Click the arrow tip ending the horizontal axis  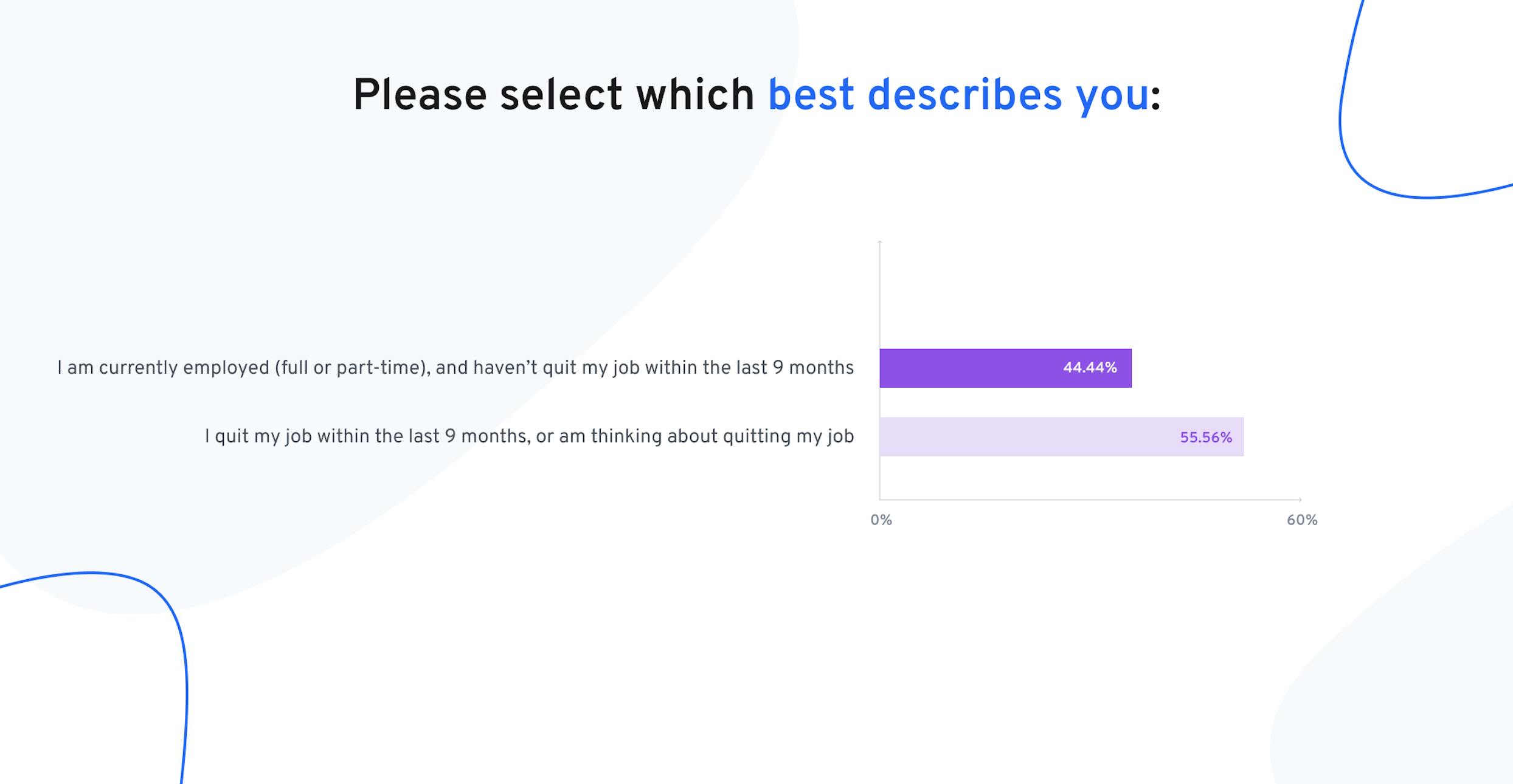(x=1300, y=500)
